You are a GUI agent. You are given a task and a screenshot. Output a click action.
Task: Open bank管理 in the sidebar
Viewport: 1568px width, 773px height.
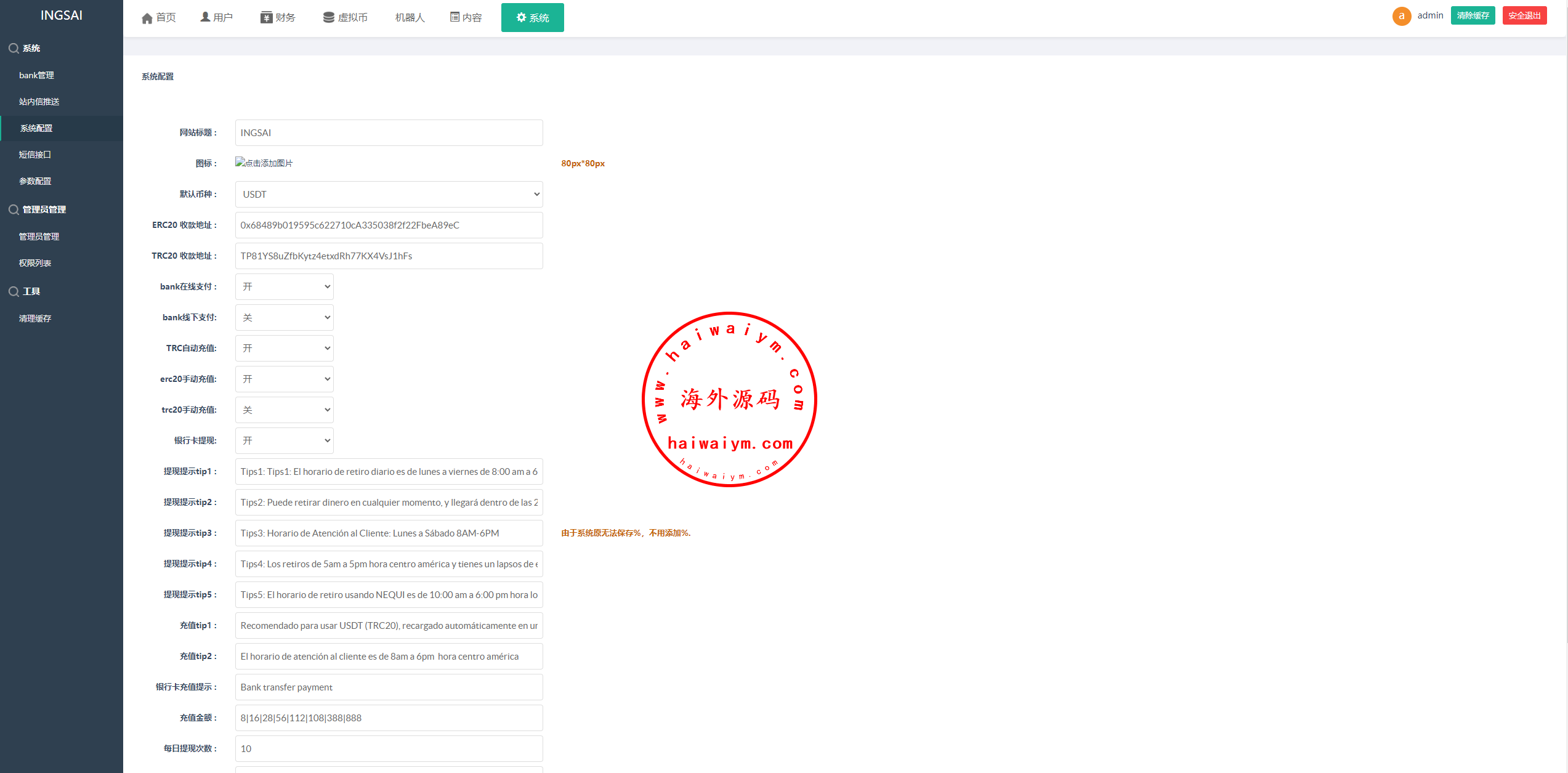click(36, 75)
